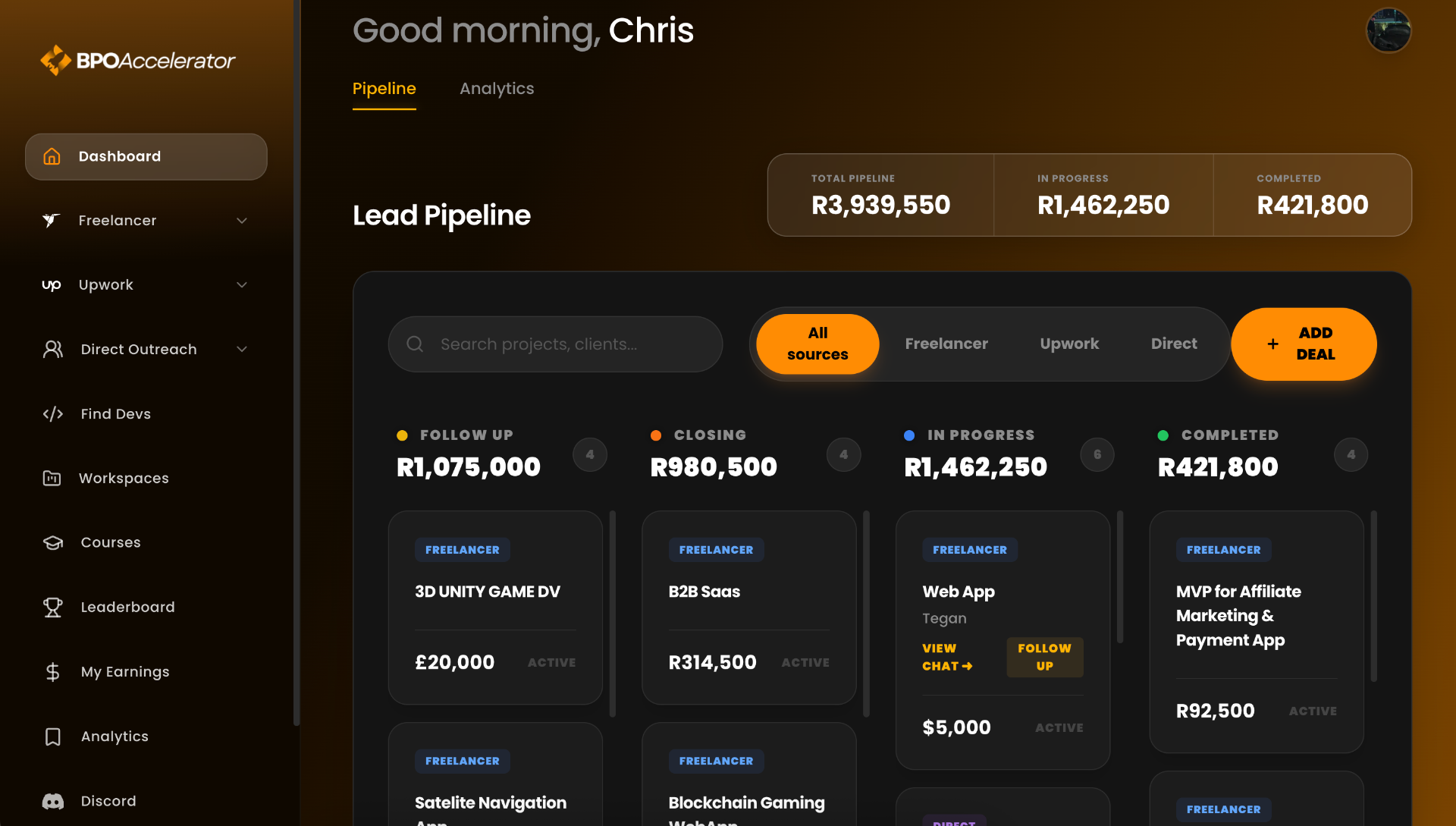This screenshot has height=826, width=1456.
Task: Click the Closing column total R980,500
Action: 714,467
